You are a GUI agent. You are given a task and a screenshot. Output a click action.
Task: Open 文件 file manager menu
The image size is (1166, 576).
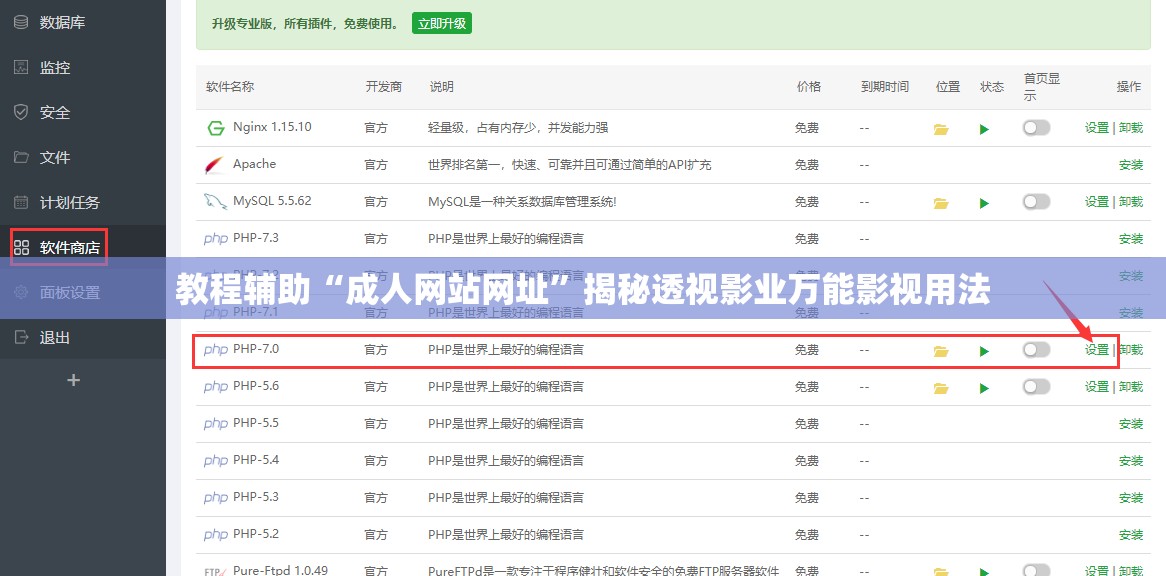(x=55, y=158)
